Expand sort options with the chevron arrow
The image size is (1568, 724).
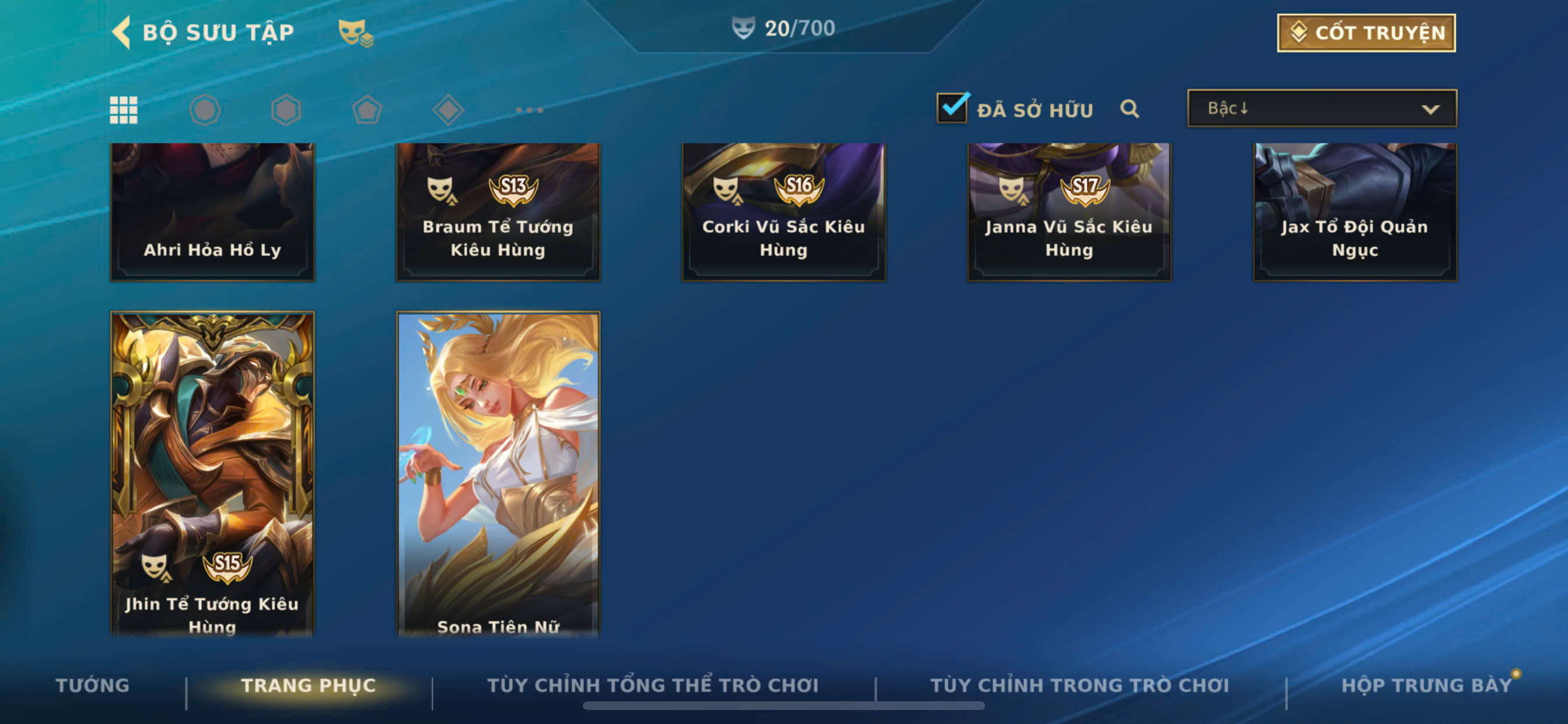1430,110
